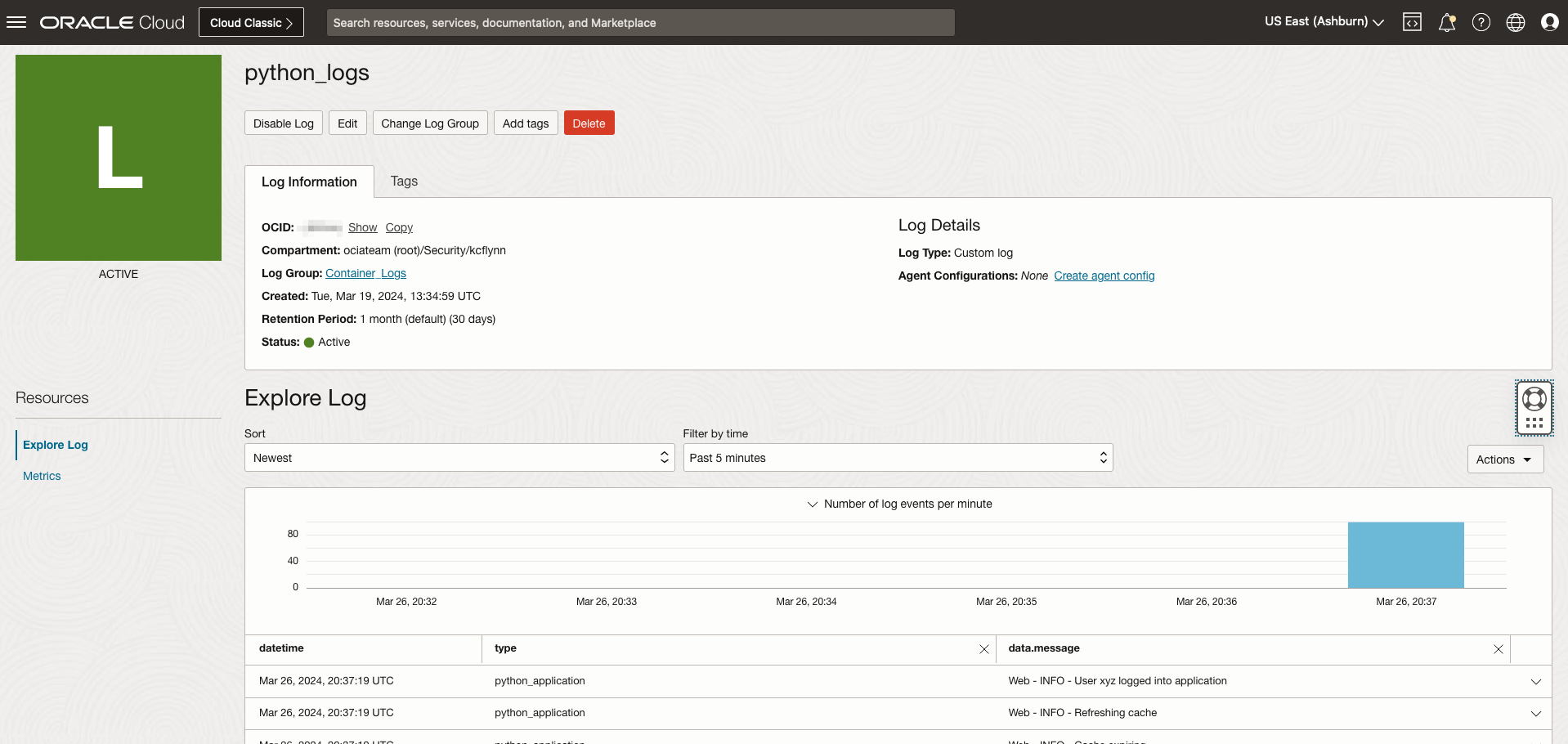The height and width of the screenshot is (744, 1568).
Task: Switch to the Tags tab
Action: coord(403,181)
